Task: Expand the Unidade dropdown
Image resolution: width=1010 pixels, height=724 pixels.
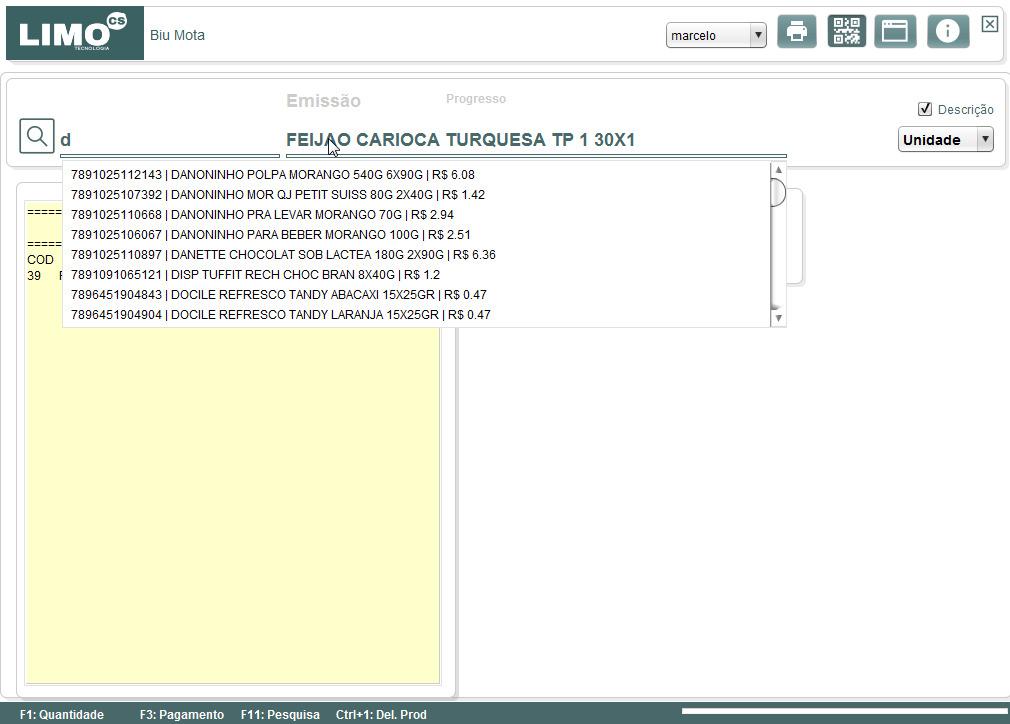Action: [x=946, y=140]
